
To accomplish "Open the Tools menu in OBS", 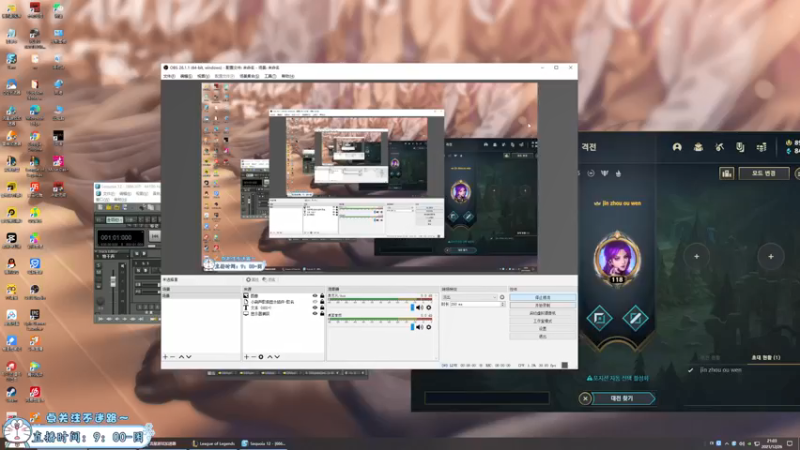I will pyautogui.click(x=270, y=77).
